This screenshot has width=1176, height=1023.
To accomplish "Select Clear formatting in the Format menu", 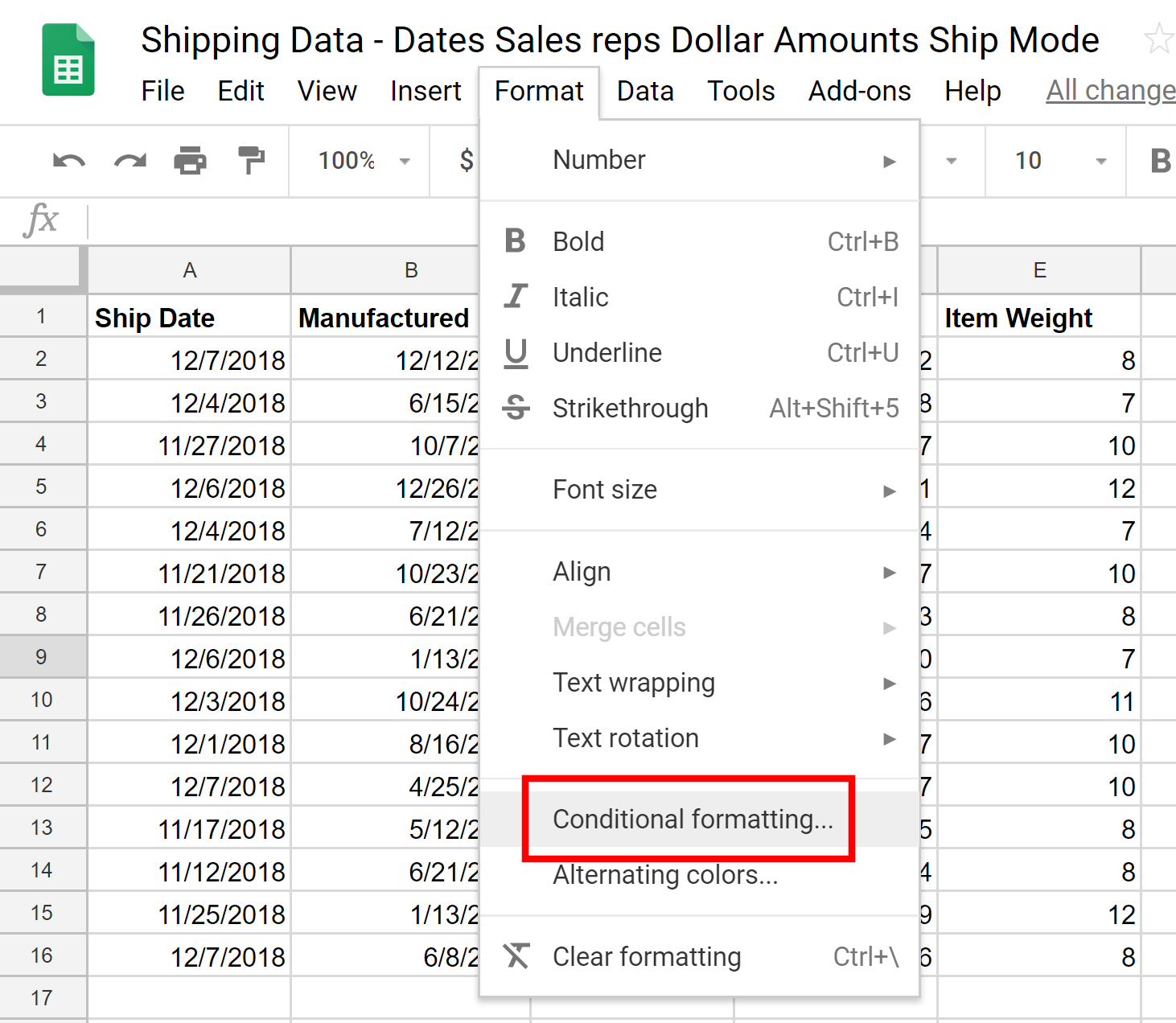I will [x=700, y=956].
